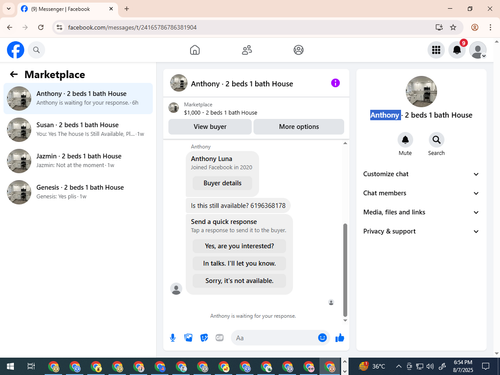This screenshot has width=500, height=375.
Task: Click the View buyer button
Action: [x=210, y=127]
